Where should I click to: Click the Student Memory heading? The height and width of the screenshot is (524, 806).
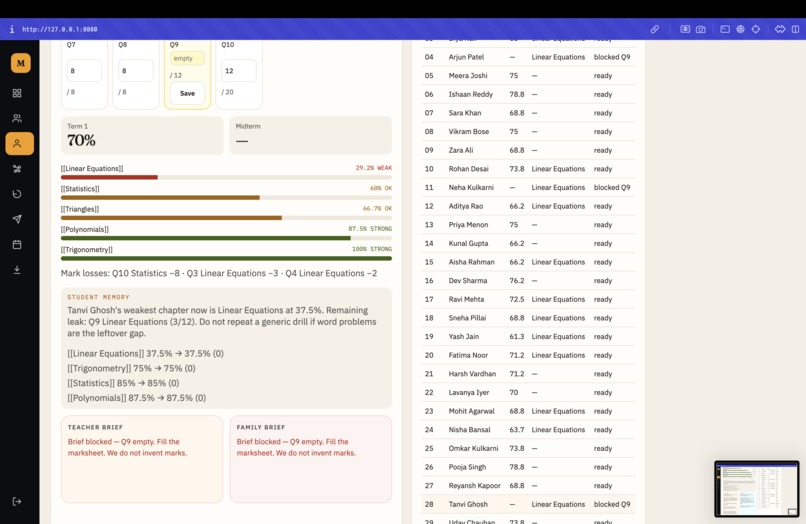tap(98, 297)
